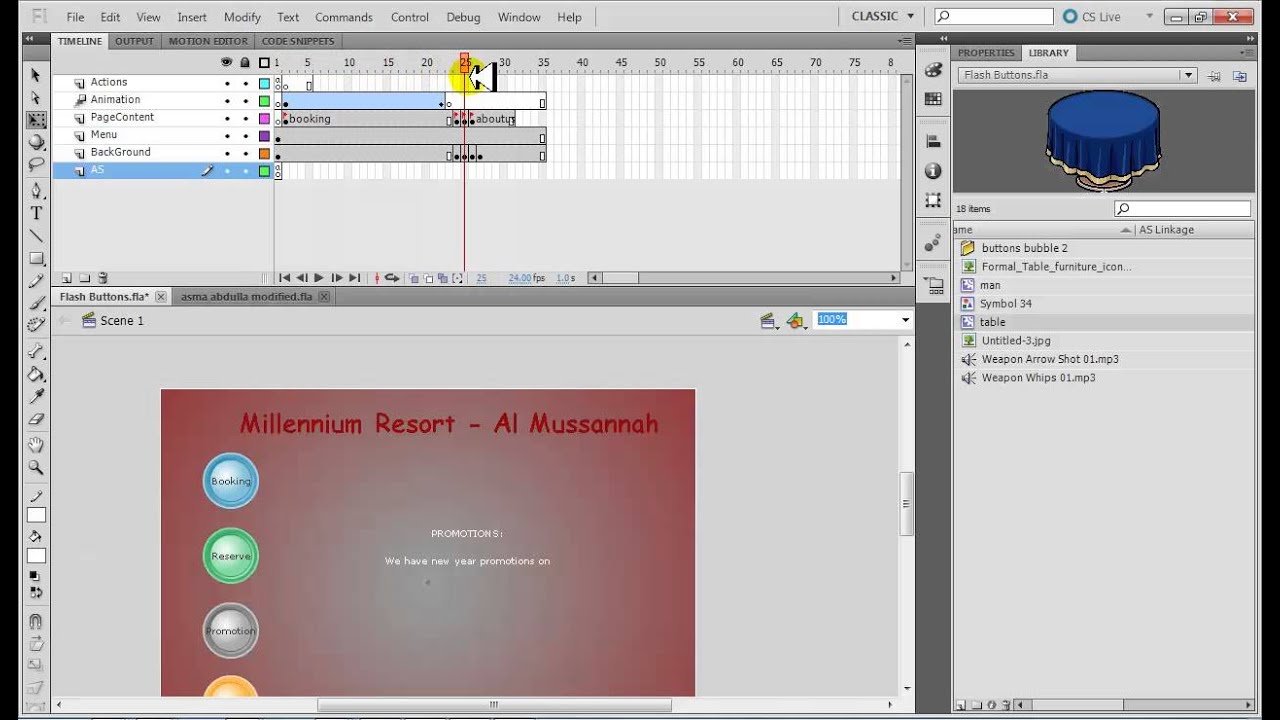Click eye icon to hide all layers
This screenshot has height=720, width=1280.
(227, 62)
